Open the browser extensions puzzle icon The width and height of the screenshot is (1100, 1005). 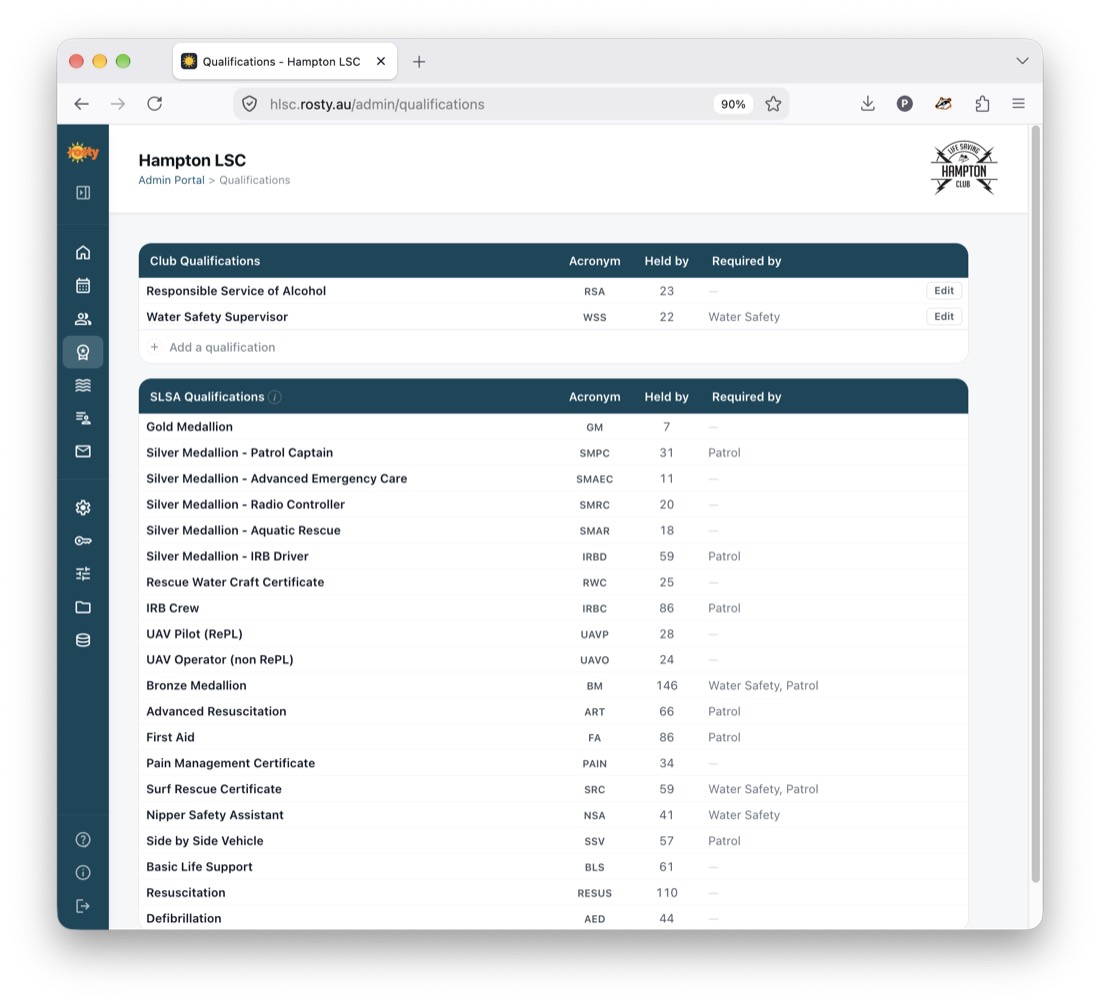tap(982, 104)
